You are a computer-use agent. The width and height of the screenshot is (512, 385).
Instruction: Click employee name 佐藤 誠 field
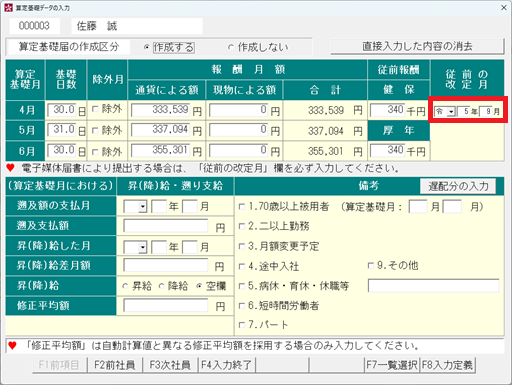coord(137,26)
